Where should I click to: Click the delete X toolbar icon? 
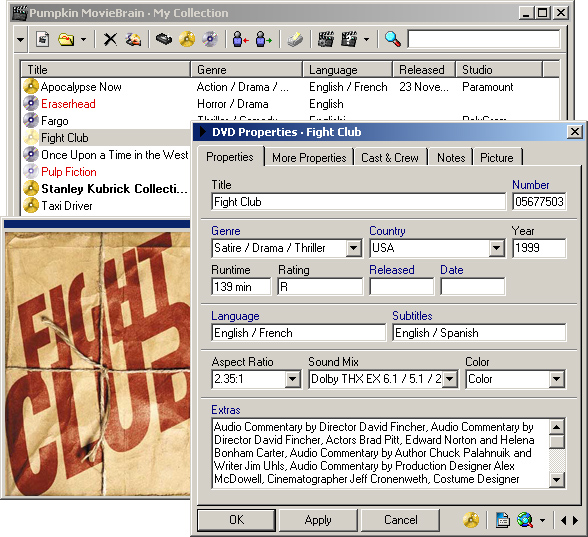coord(110,39)
